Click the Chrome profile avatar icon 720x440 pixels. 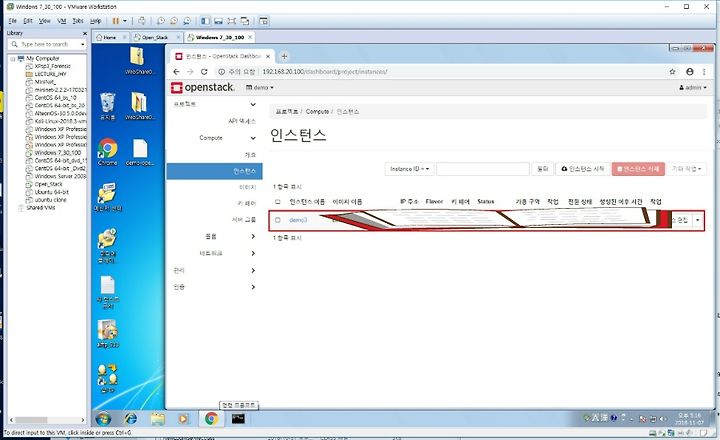(689, 72)
